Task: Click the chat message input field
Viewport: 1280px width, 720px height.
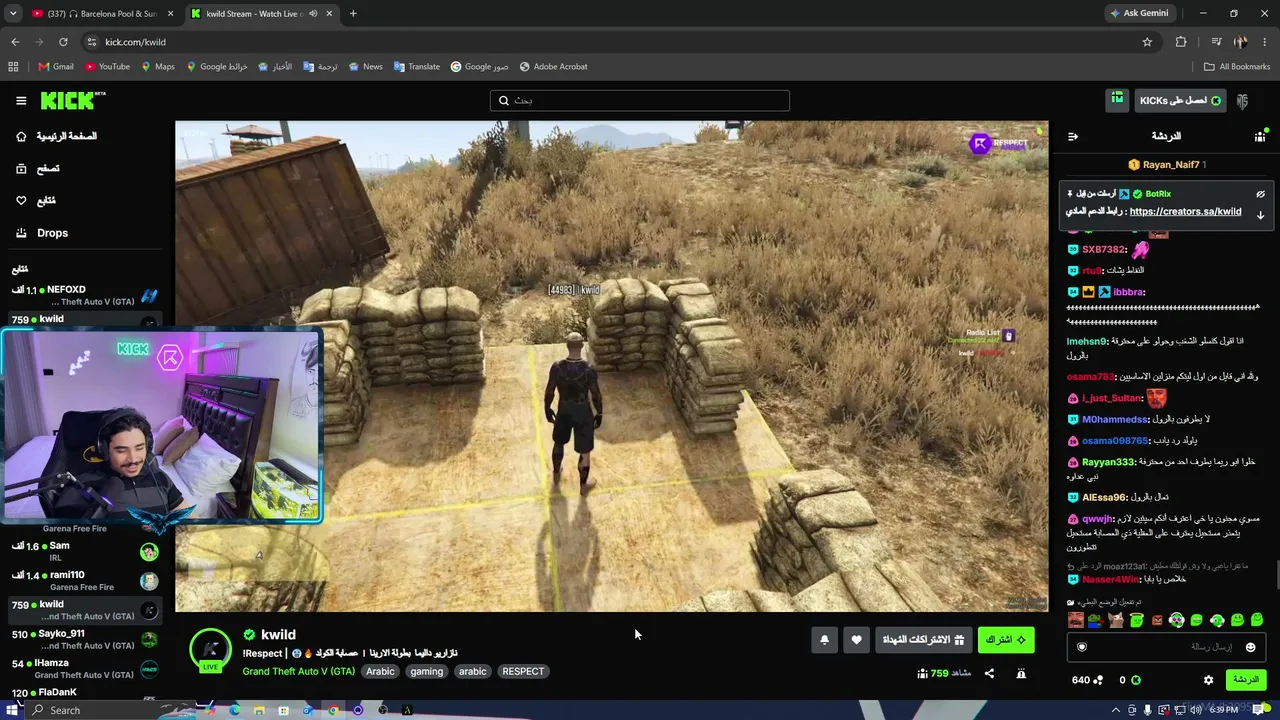Action: point(1166,647)
